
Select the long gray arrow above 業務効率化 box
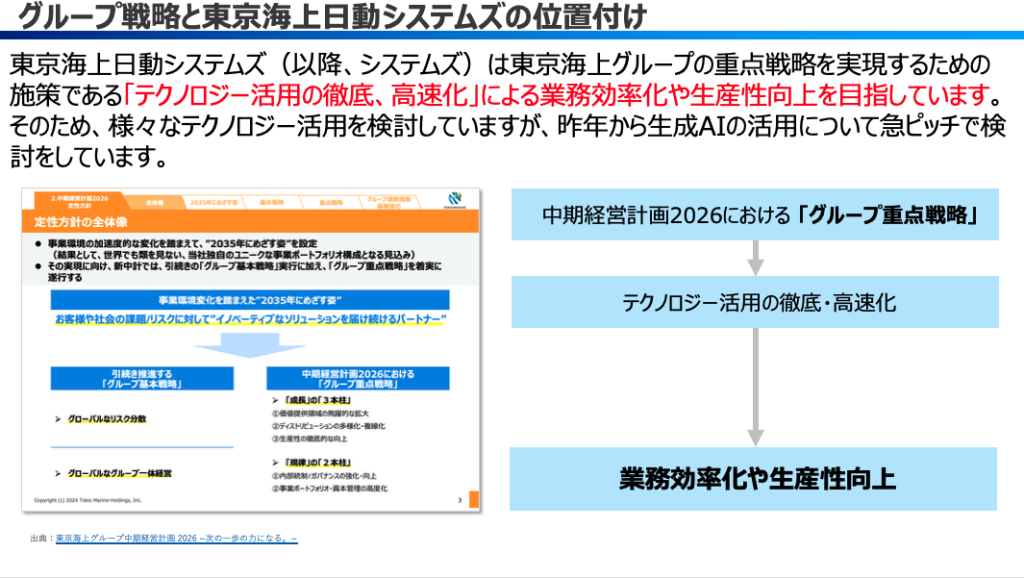(x=755, y=386)
